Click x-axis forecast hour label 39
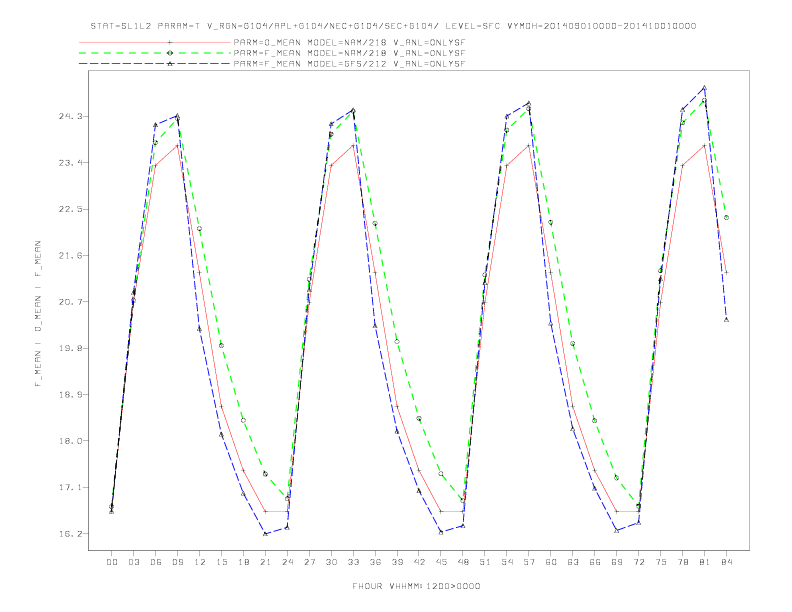The image size is (792, 612). coord(397,562)
